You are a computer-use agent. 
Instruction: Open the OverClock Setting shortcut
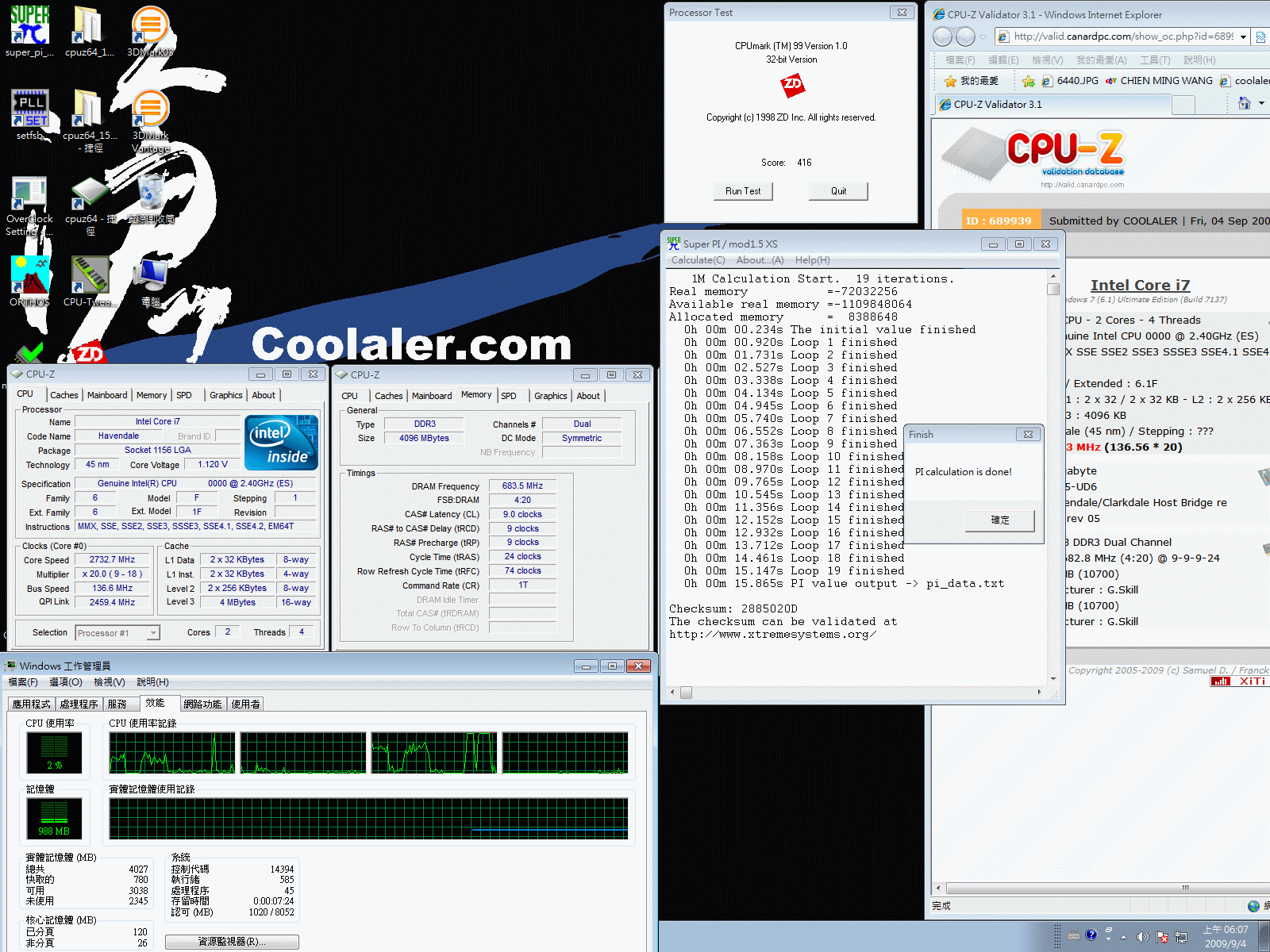click(x=29, y=206)
